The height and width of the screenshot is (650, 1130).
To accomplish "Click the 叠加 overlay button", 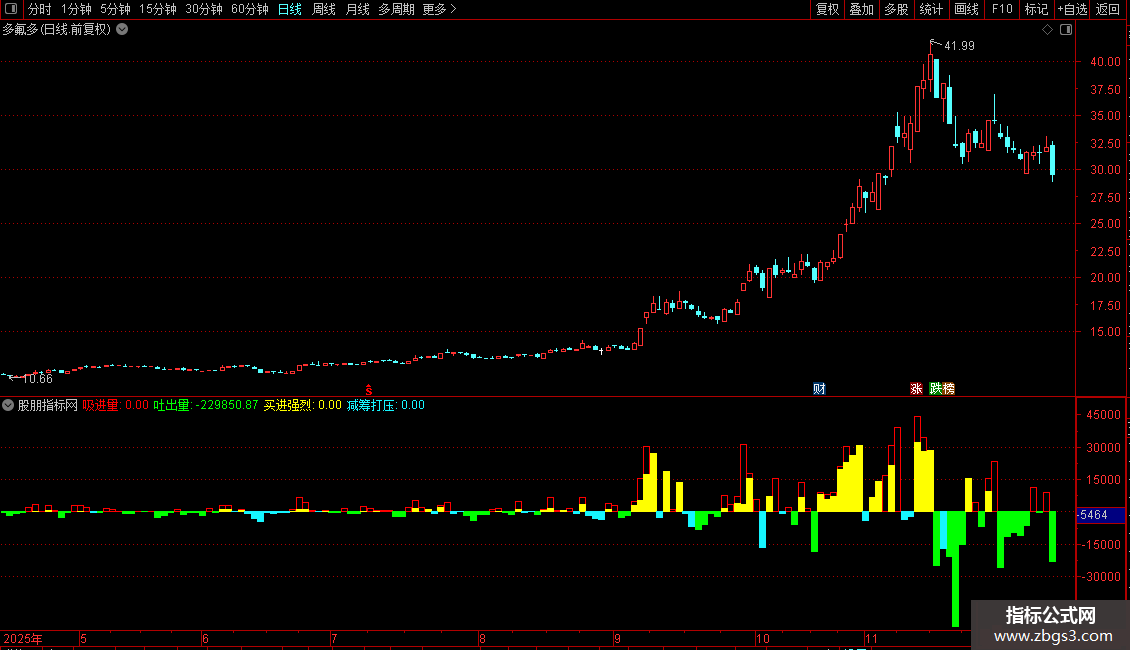I will (x=861, y=9).
